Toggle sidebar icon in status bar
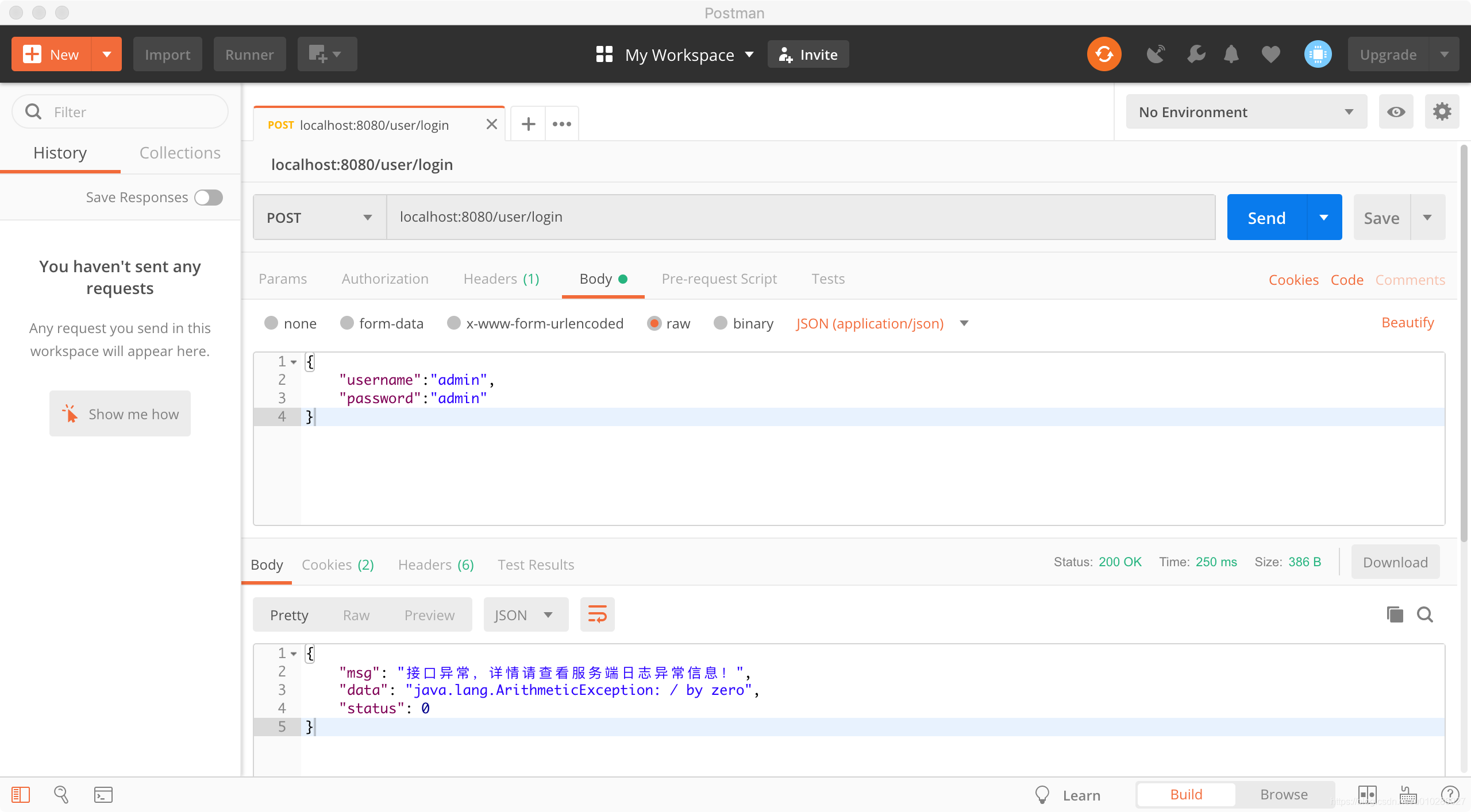 21,795
